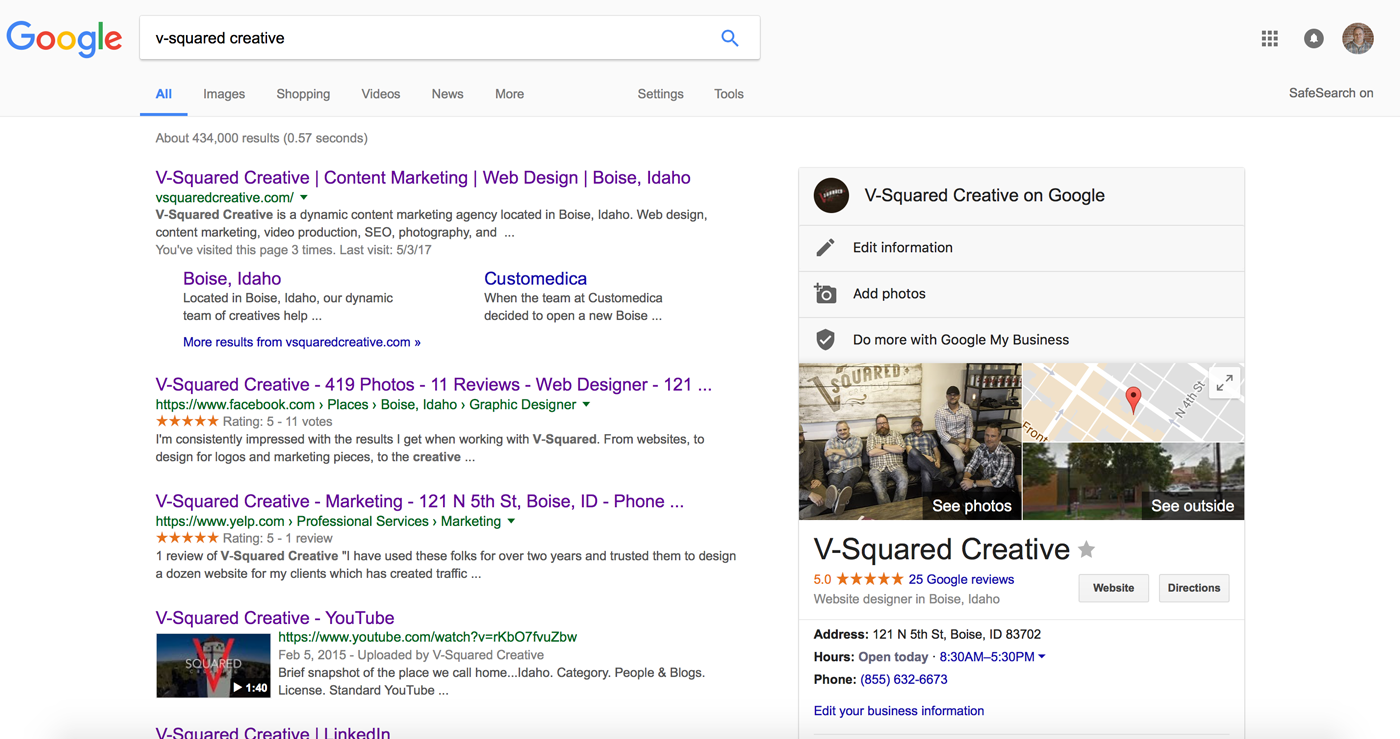Click the Add photos camera icon
This screenshot has width=1400, height=739.
pyautogui.click(x=825, y=293)
